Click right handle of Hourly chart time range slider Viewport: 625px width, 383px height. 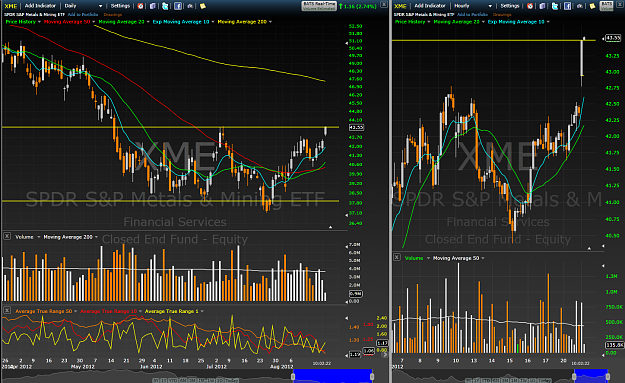click(x=607, y=376)
